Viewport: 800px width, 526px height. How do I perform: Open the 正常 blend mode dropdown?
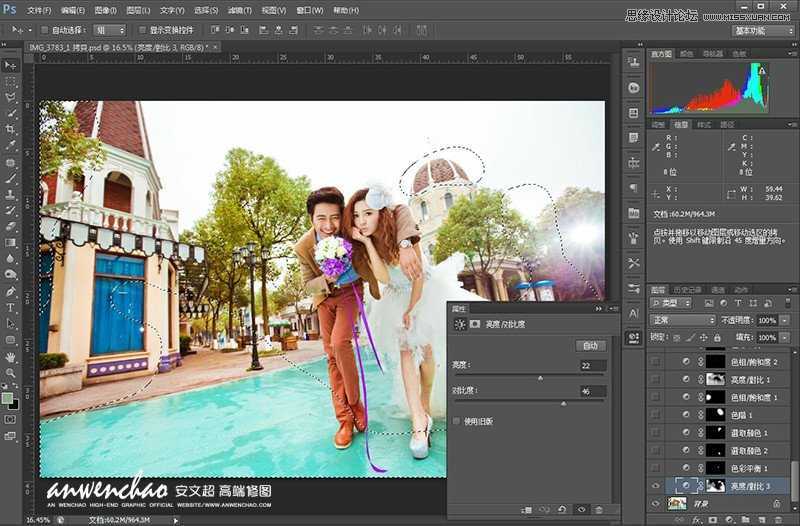coord(683,320)
